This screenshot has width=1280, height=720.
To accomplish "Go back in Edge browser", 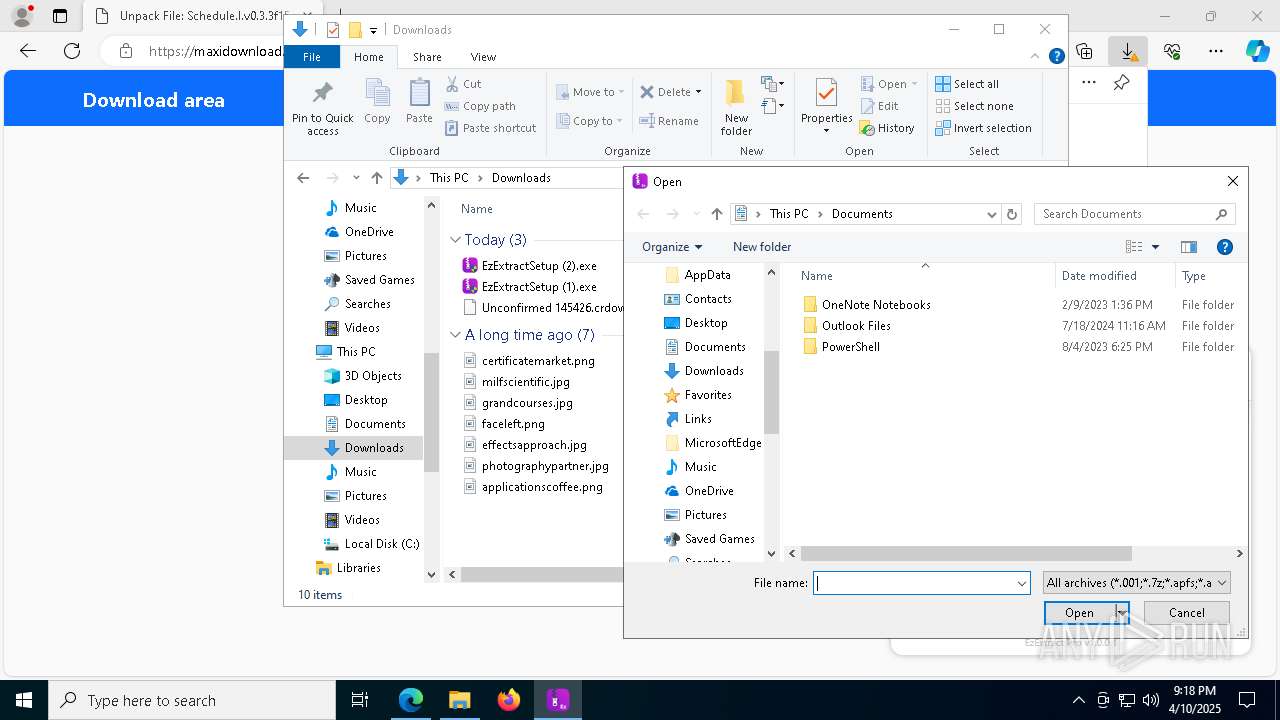I will coord(28,51).
